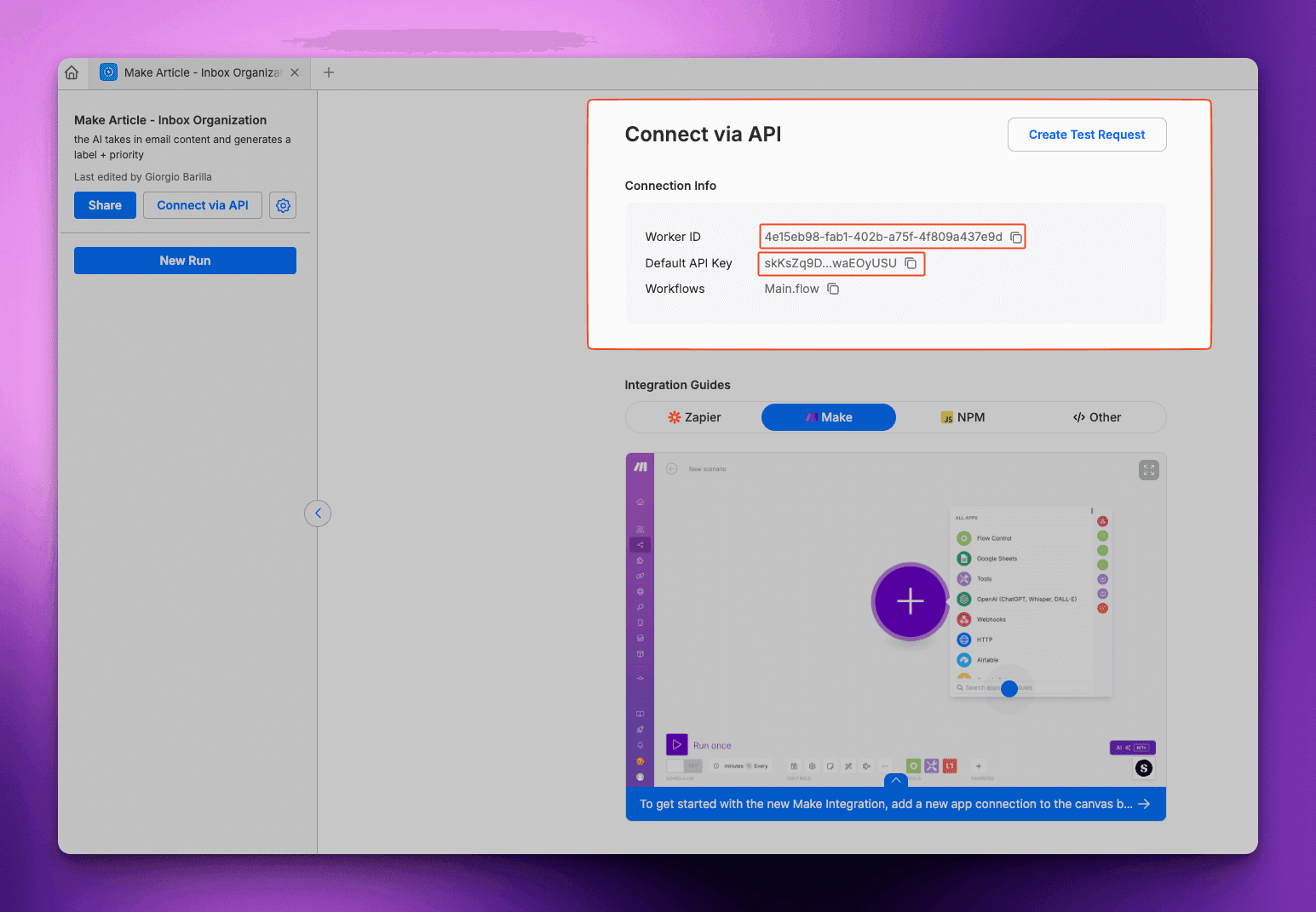Viewport: 1316px width, 912px height.
Task: Close the Make Article tab
Action: tap(295, 73)
